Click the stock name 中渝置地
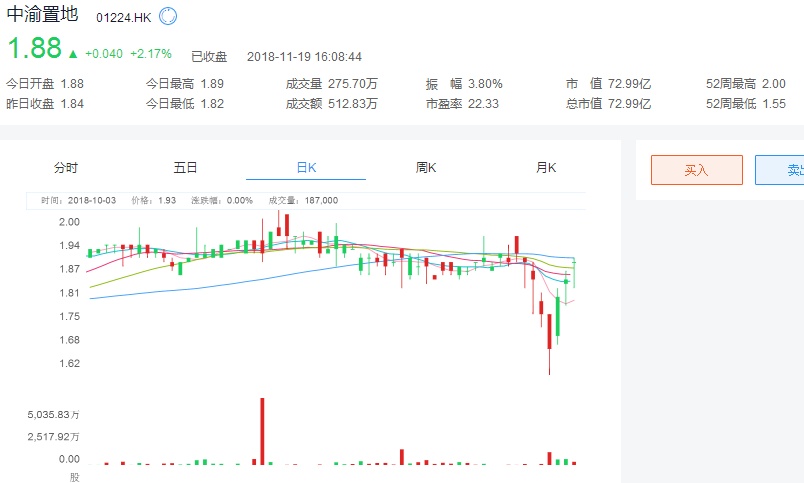804x483 pixels. pyautogui.click(x=42, y=17)
